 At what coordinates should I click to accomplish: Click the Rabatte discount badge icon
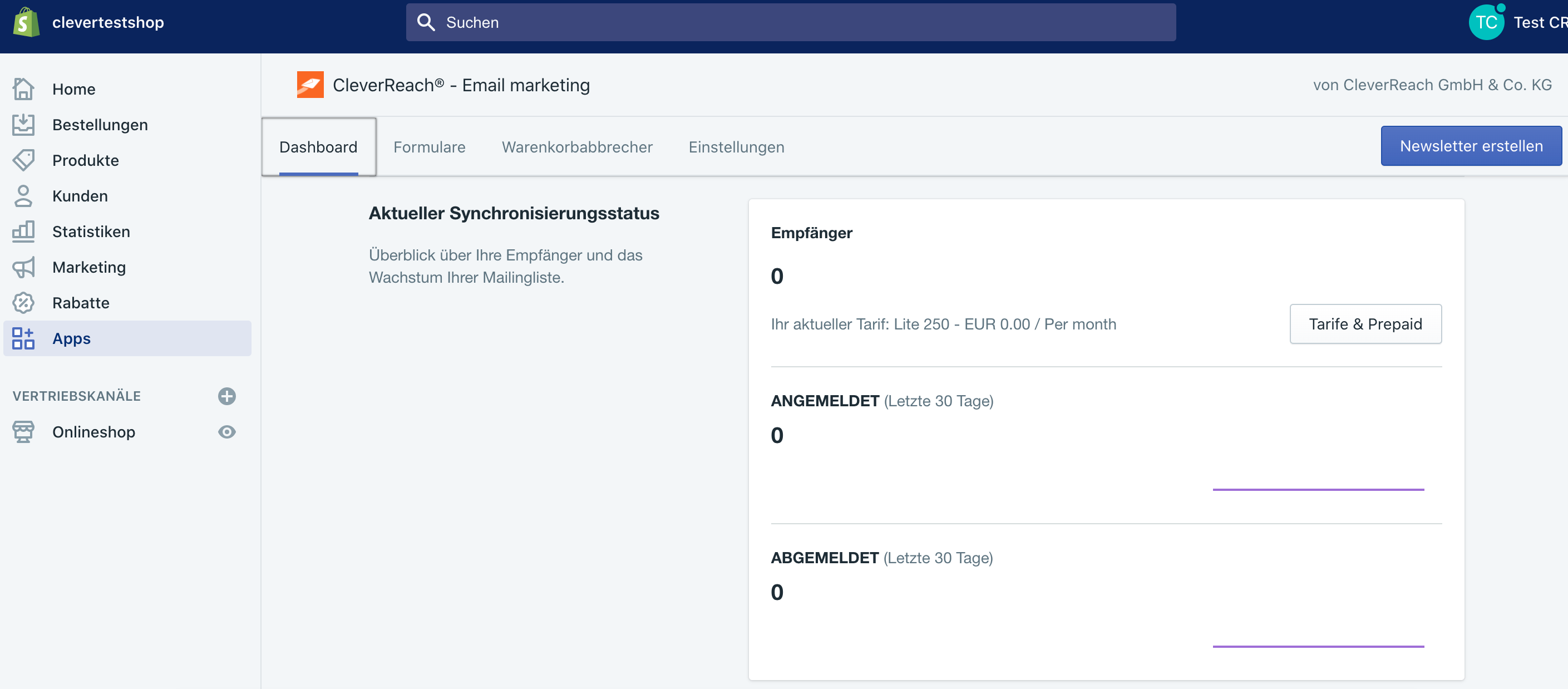click(23, 303)
